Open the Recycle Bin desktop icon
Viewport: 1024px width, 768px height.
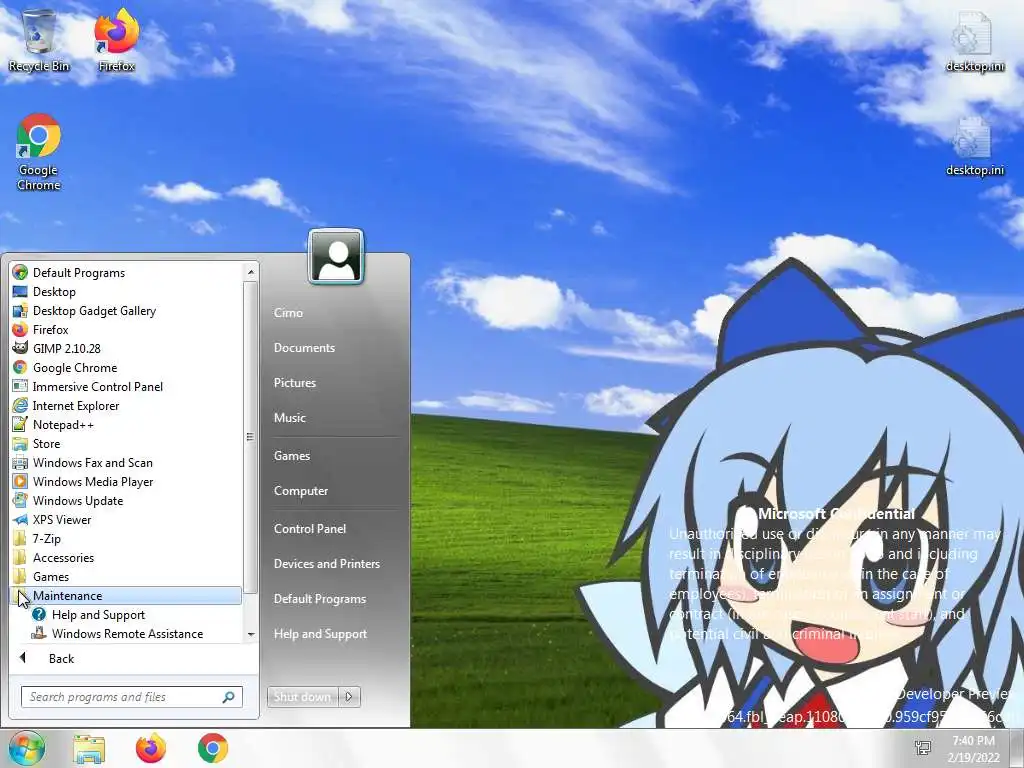point(39,39)
